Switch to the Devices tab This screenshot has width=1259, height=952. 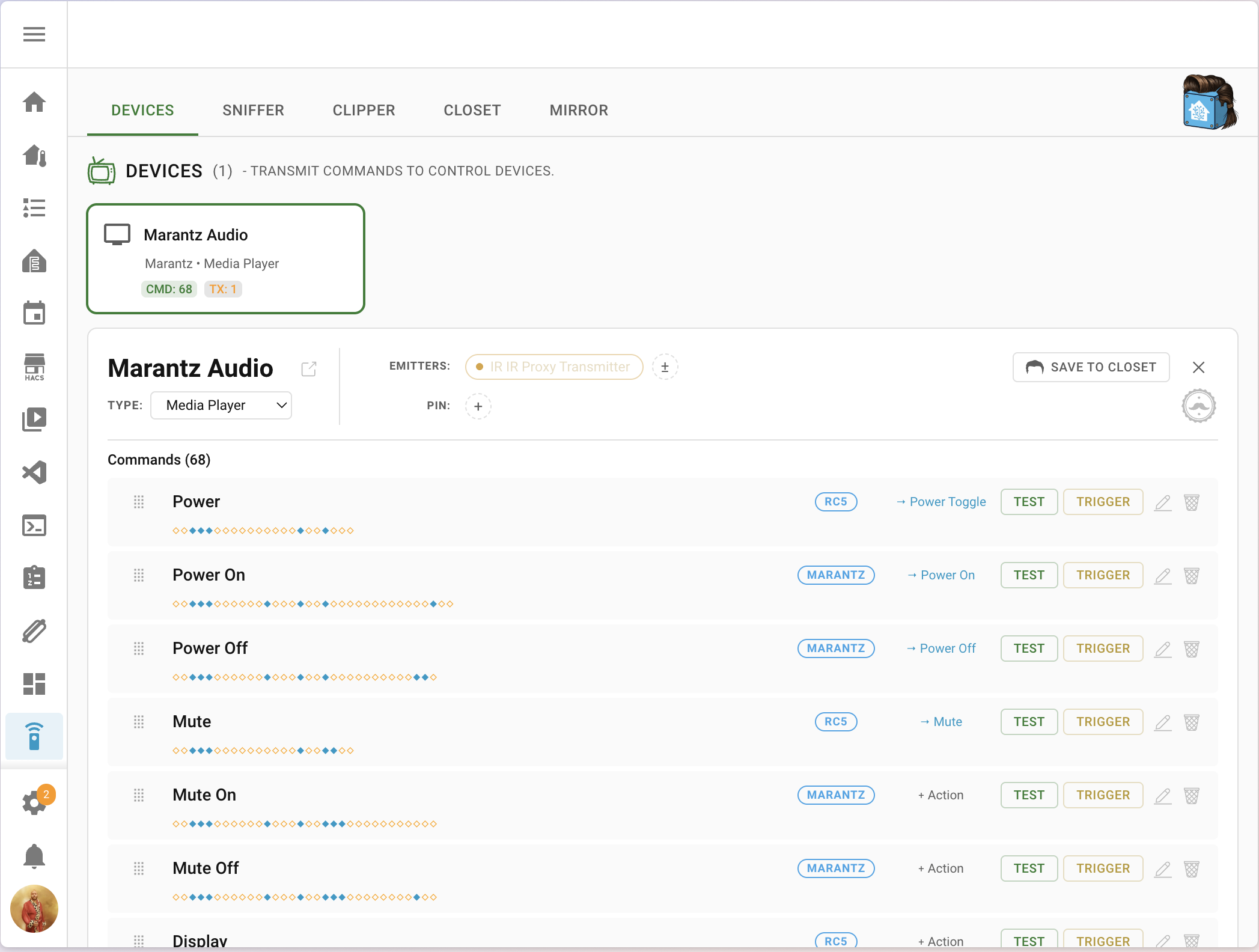point(142,111)
